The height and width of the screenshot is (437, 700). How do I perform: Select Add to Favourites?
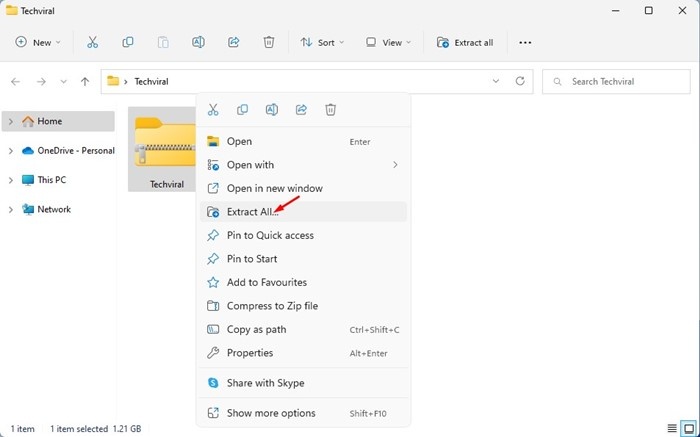(x=304, y=282)
